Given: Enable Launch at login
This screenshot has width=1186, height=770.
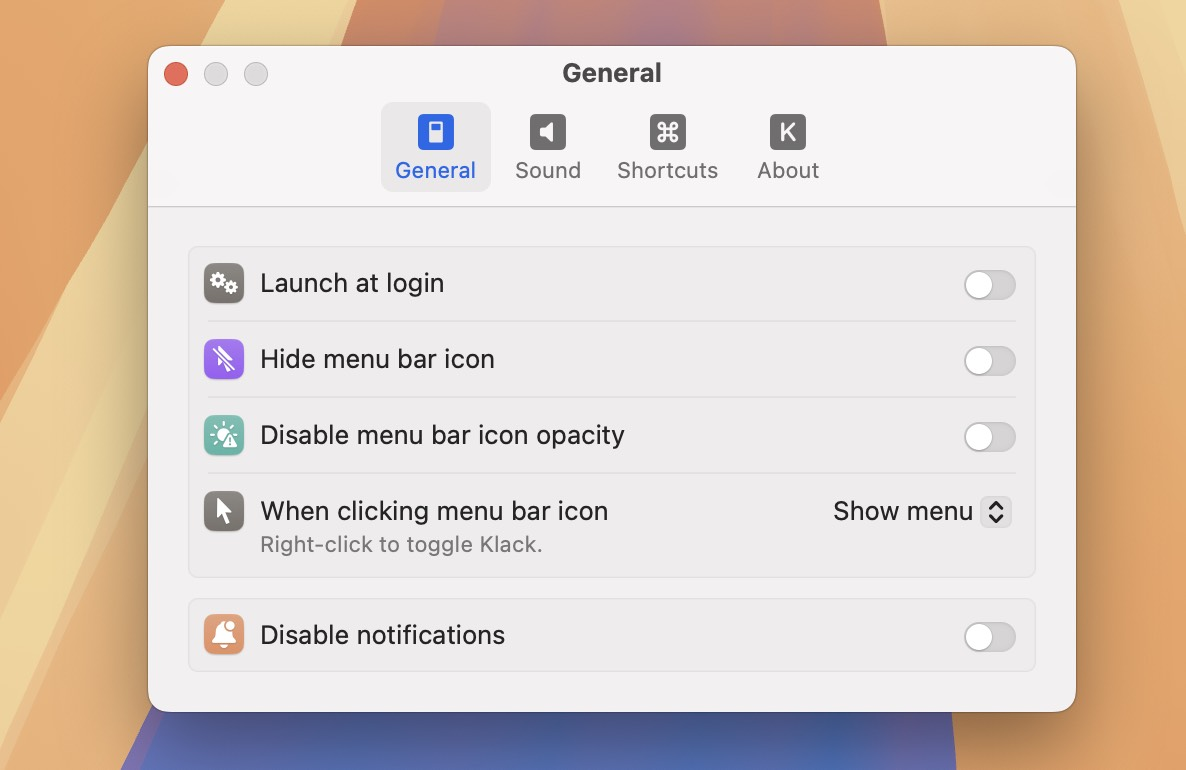Looking at the screenshot, I should (989, 286).
